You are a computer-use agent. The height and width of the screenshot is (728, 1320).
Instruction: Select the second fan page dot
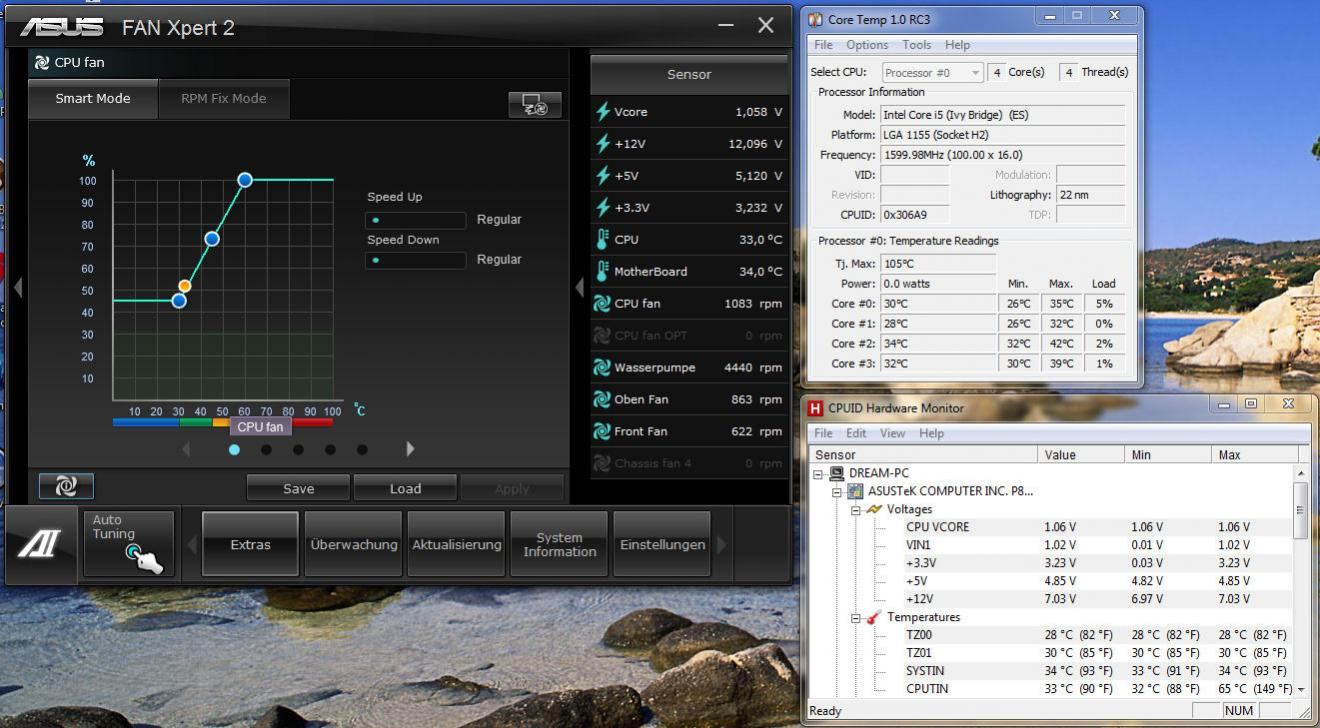point(266,450)
